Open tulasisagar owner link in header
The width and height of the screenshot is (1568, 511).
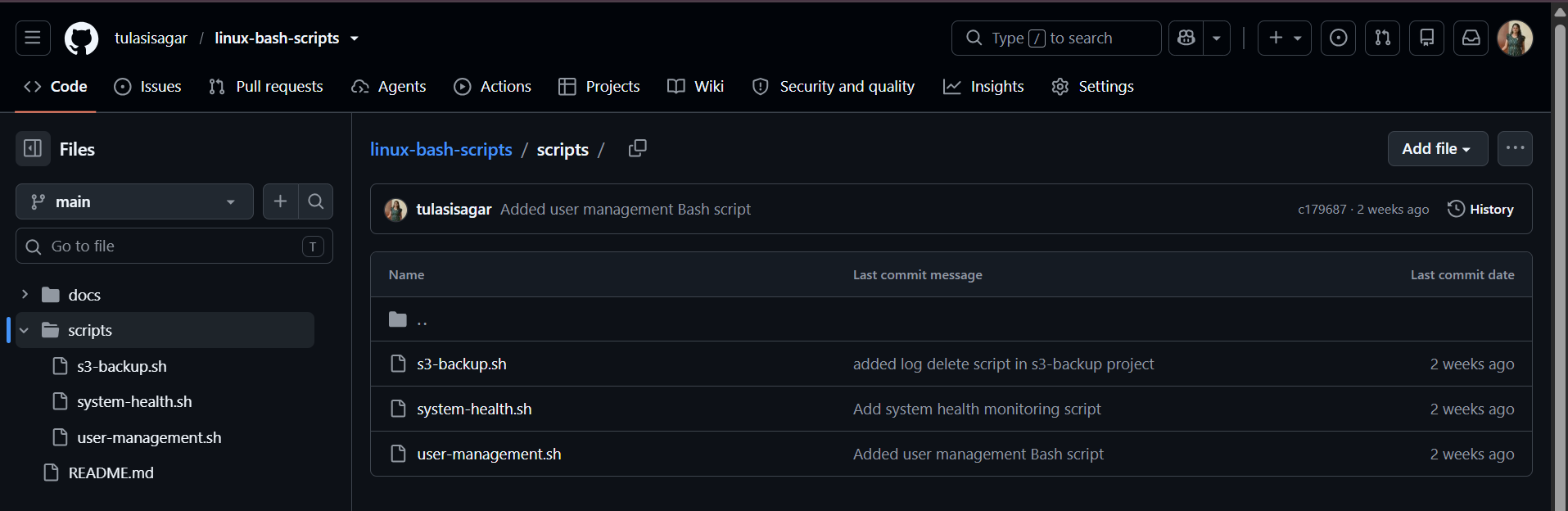(x=151, y=38)
